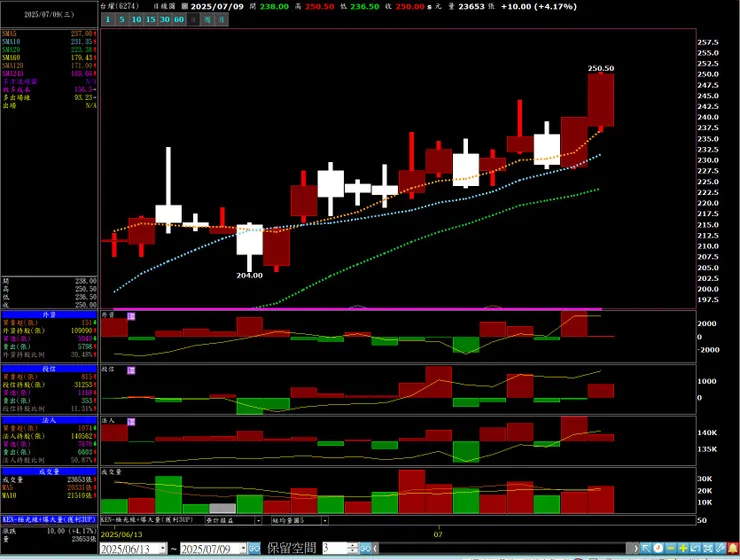The width and height of the screenshot is (740, 560).
Task: Click the SMA5 indicator row
Action: click(x=49, y=34)
